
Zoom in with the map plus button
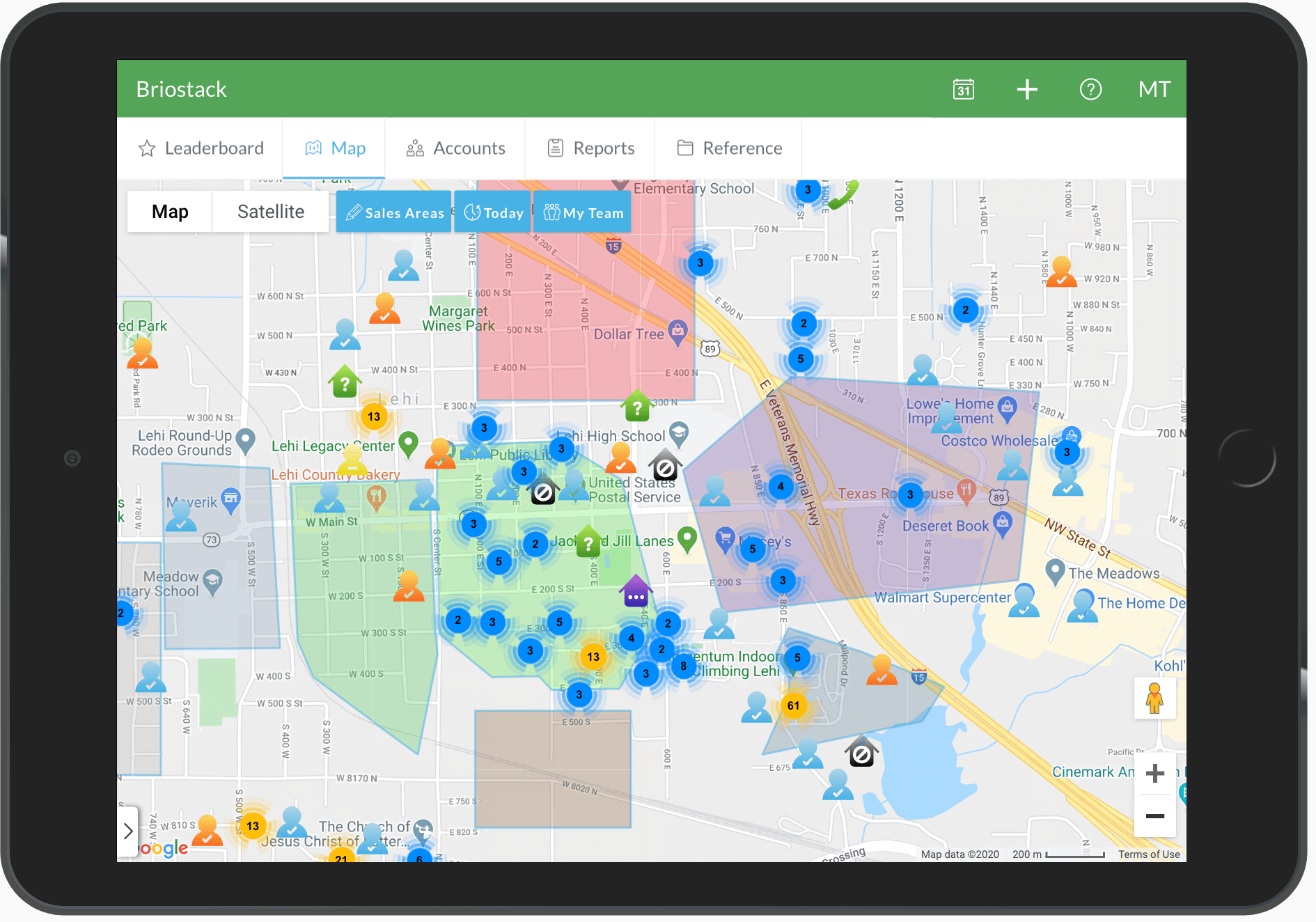1155,773
